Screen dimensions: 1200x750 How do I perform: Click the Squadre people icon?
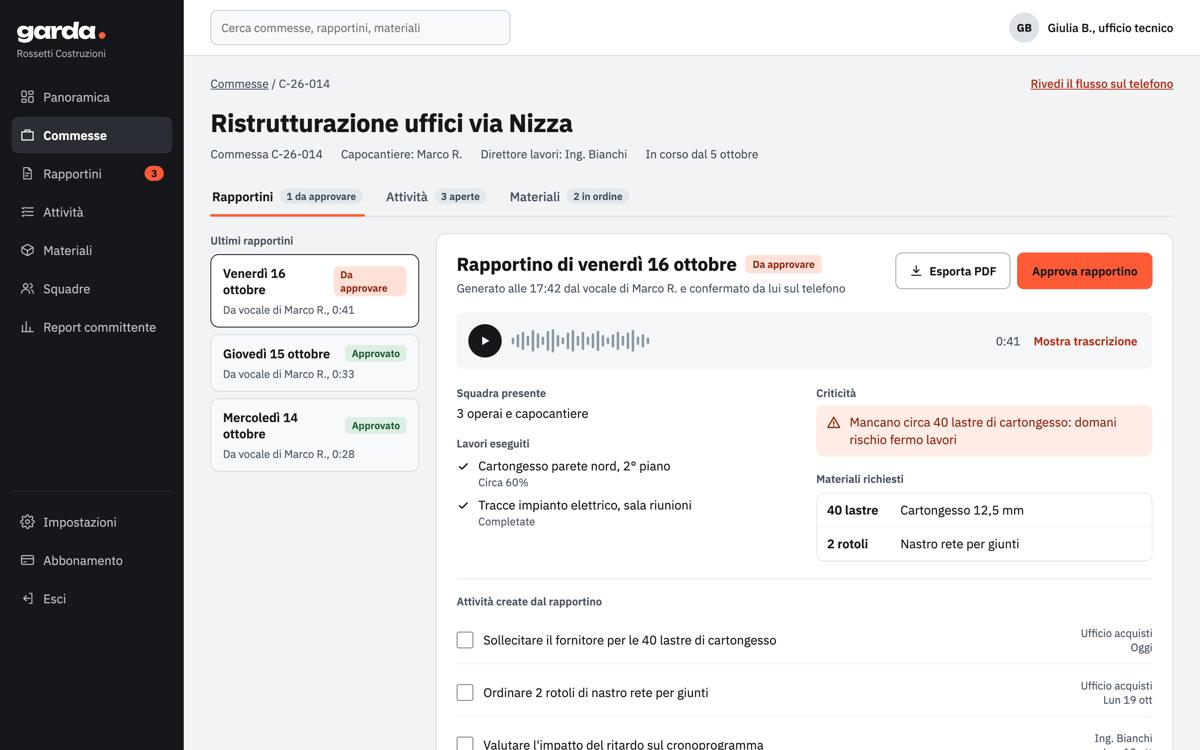pos(28,289)
